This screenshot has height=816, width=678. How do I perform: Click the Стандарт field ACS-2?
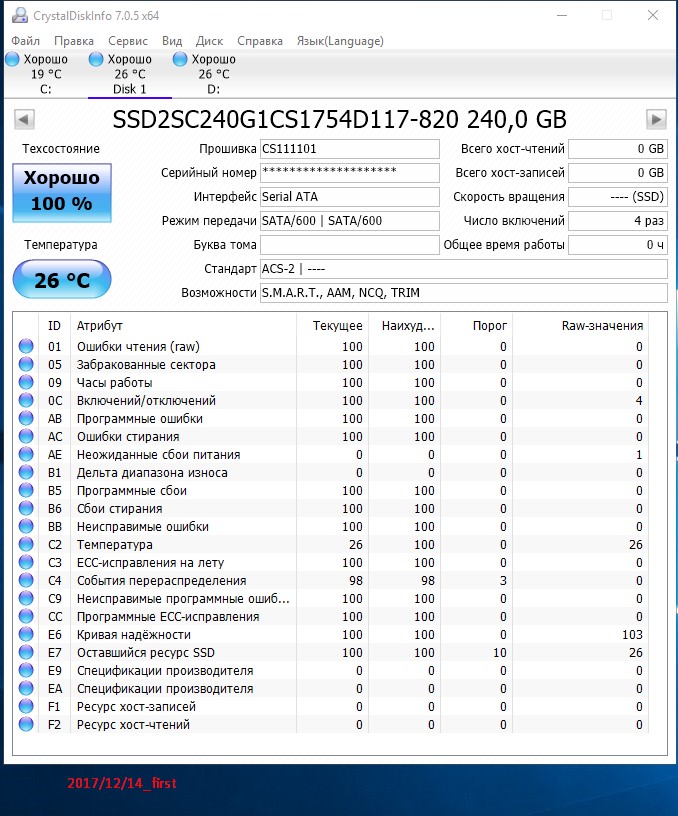[x=464, y=269]
